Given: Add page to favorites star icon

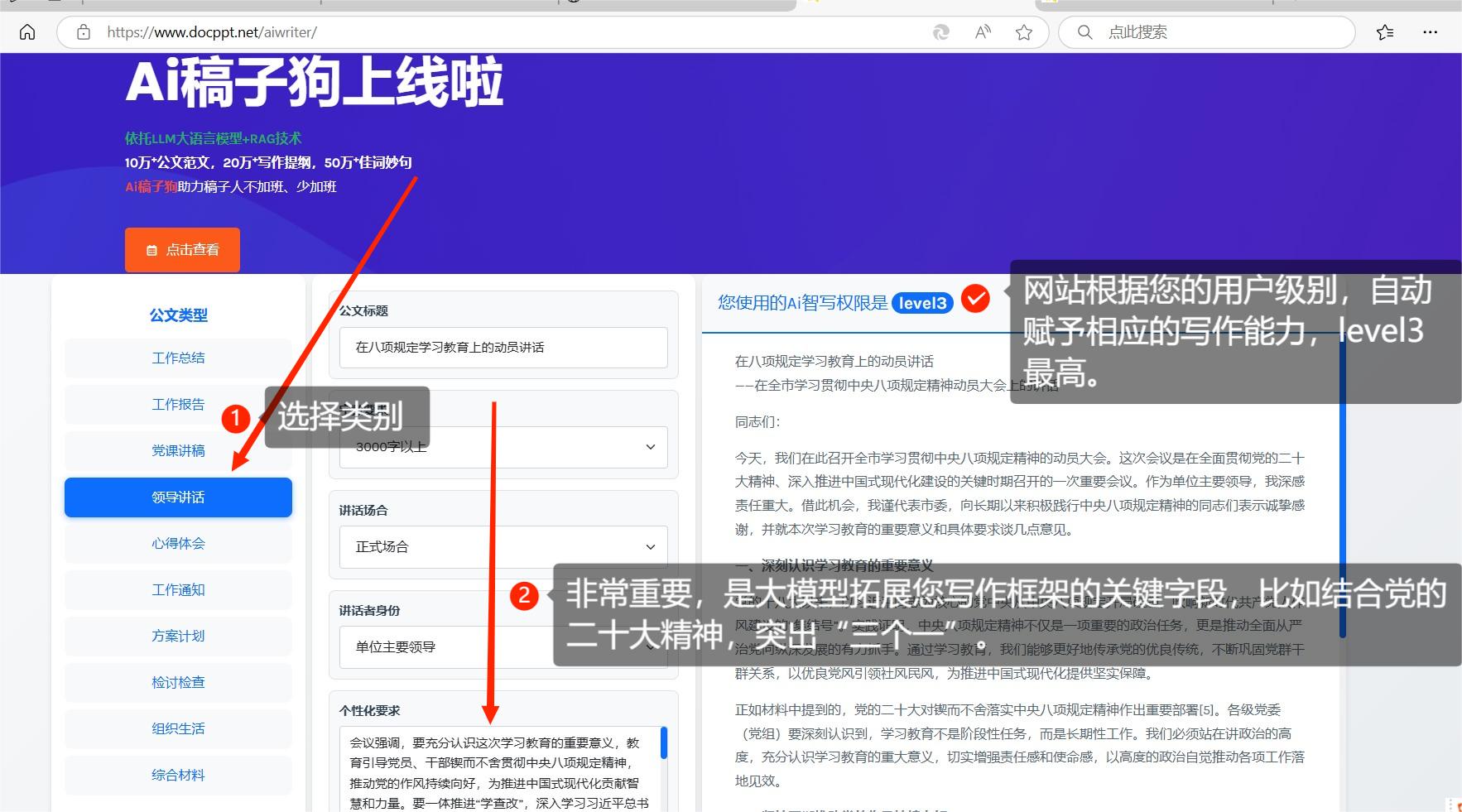Looking at the screenshot, I should pyautogui.click(x=1024, y=32).
